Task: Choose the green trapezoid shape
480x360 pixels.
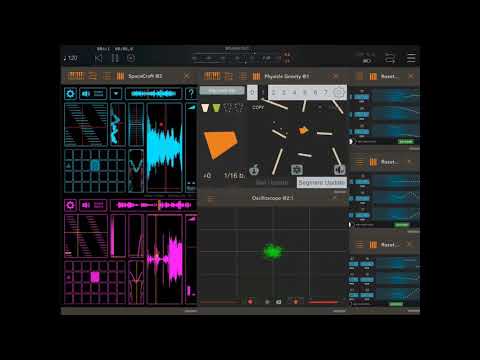Action: tap(216, 108)
